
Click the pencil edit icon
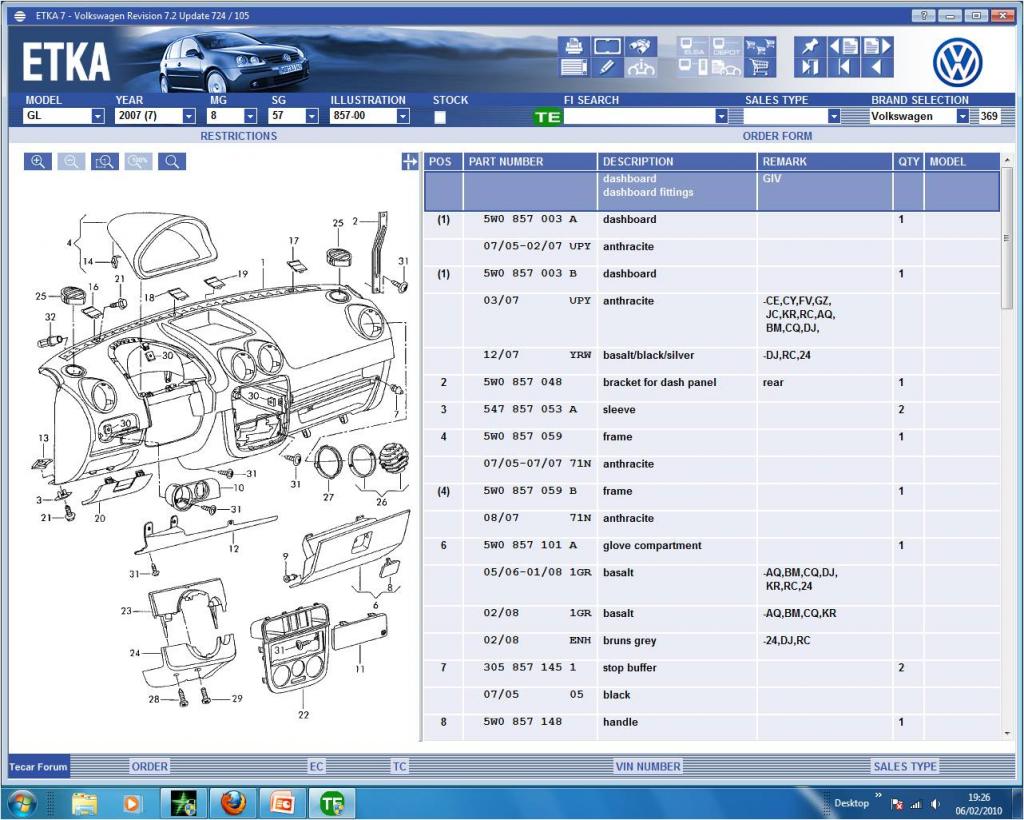pyautogui.click(x=607, y=67)
